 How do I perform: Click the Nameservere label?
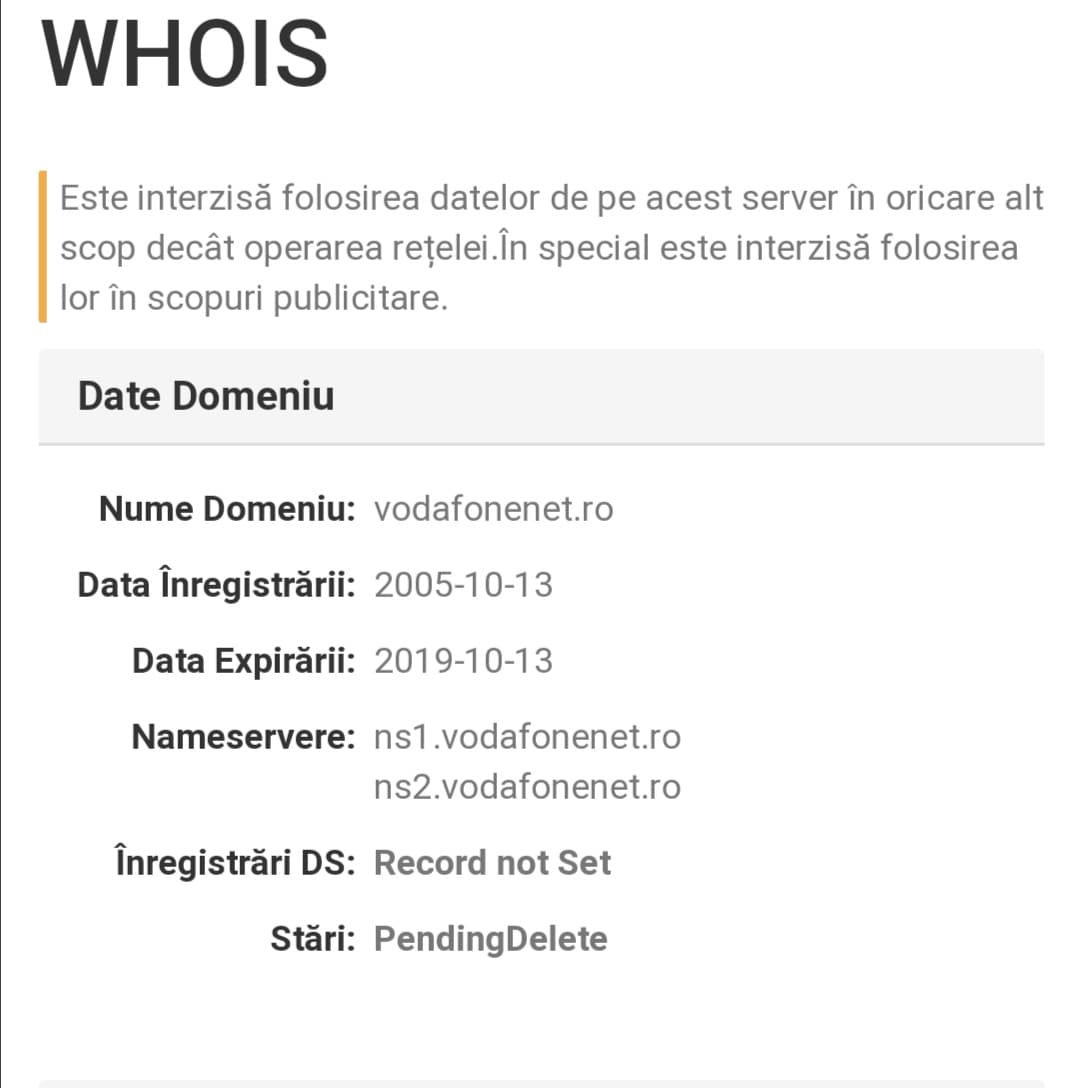pyautogui.click(x=243, y=737)
